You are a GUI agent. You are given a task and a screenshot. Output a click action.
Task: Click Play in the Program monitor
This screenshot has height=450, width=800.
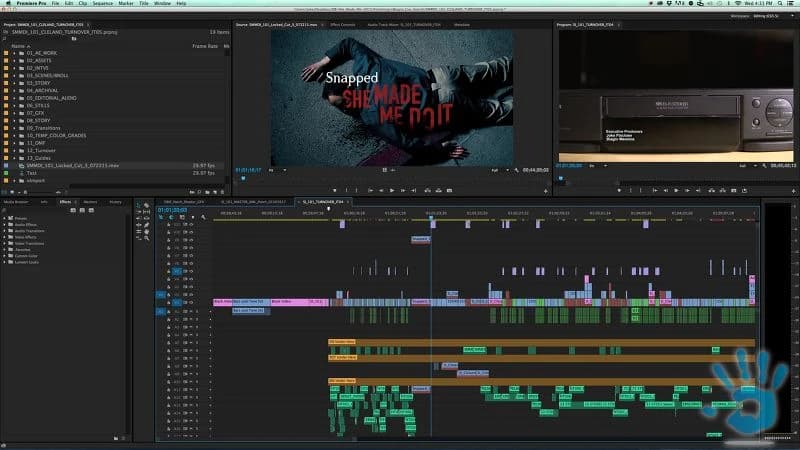click(x=677, y=190)
